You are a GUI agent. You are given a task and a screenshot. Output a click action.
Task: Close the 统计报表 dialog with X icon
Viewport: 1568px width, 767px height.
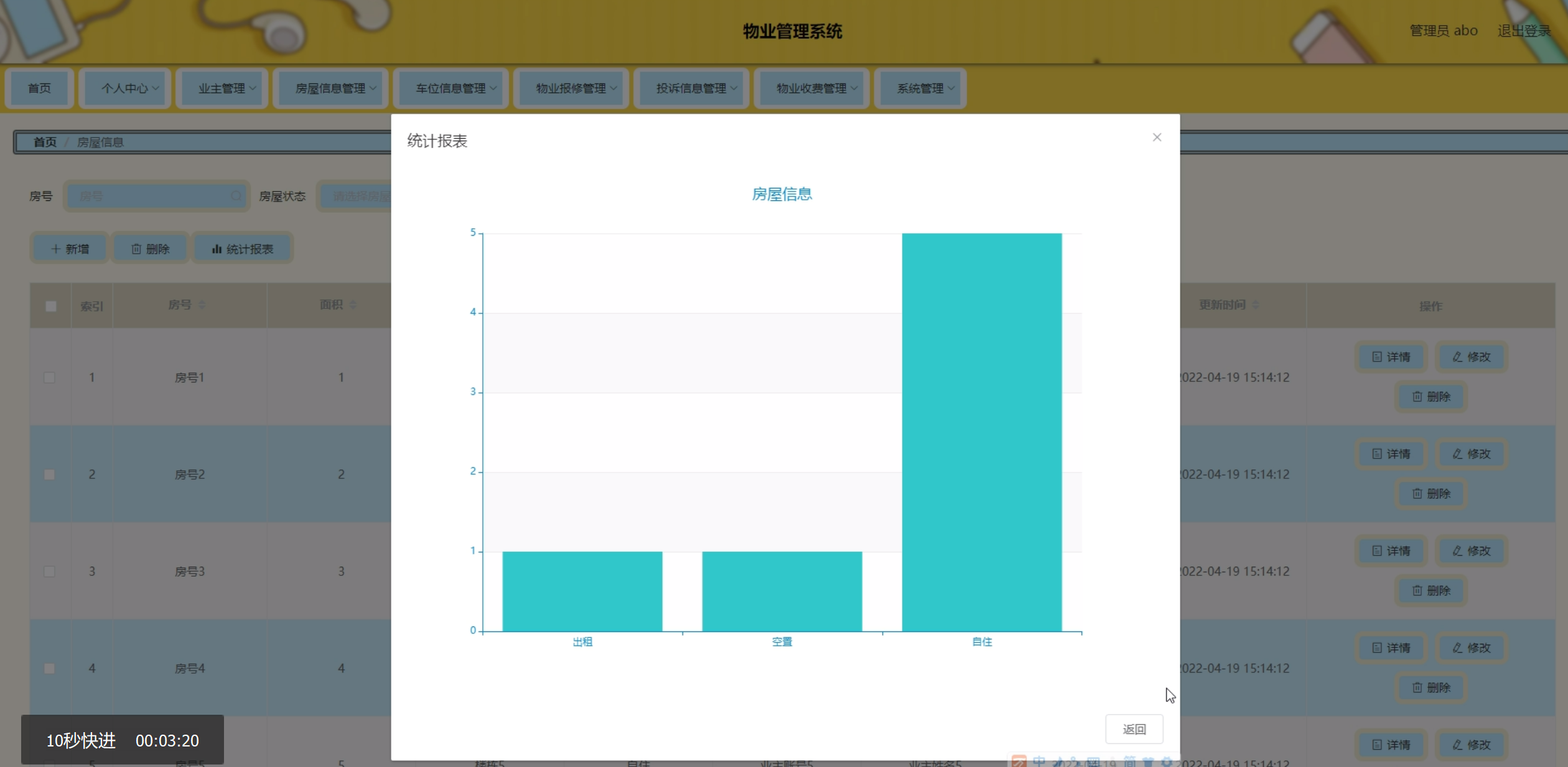point(1157,137)
